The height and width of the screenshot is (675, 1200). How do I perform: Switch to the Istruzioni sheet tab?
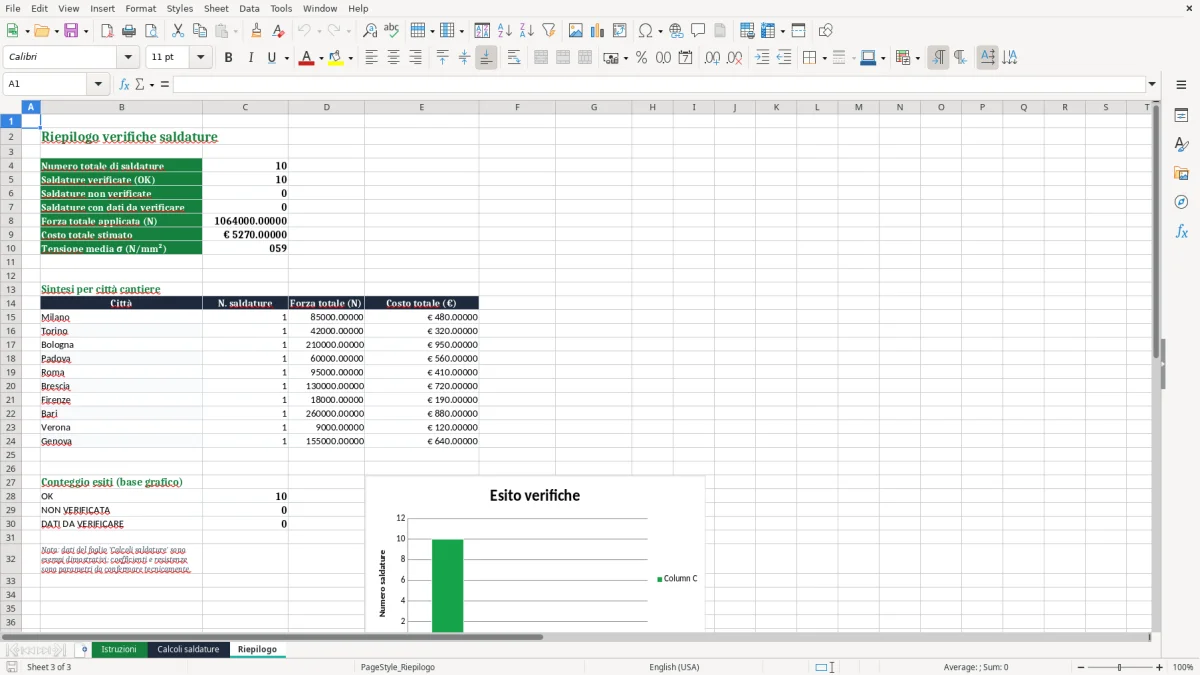coord(119,649)
